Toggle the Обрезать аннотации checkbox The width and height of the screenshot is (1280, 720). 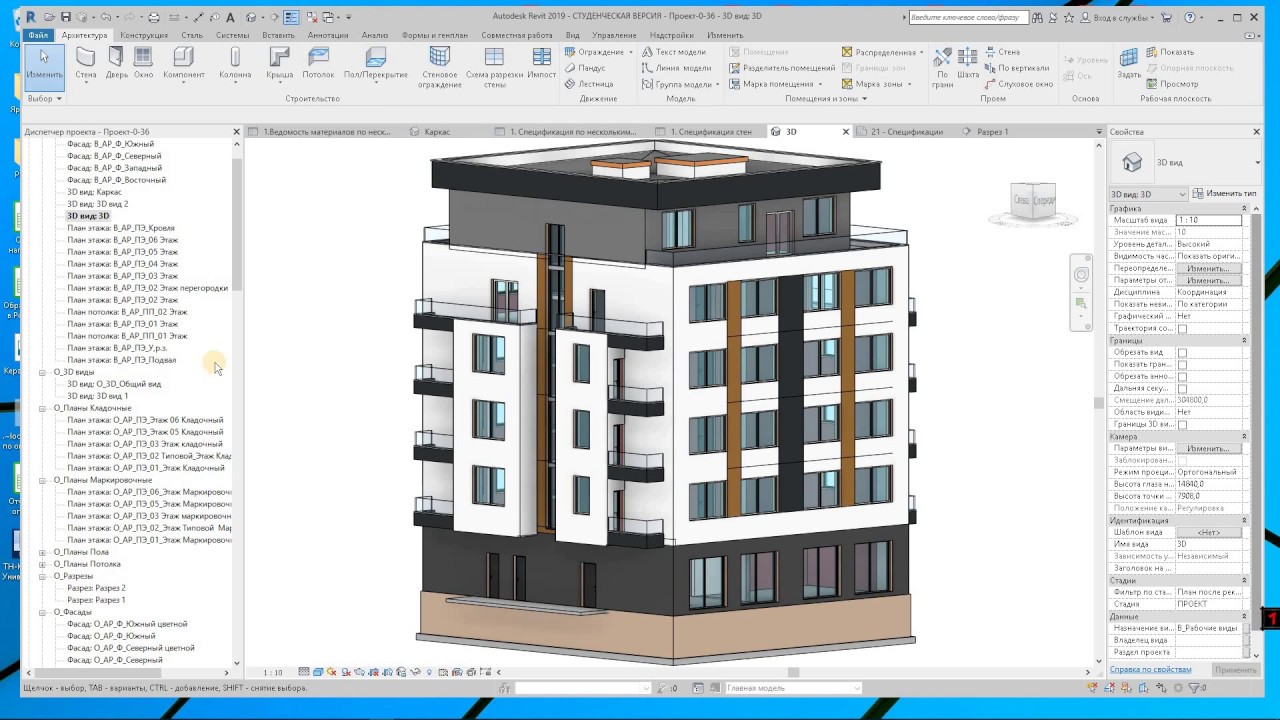(1182, 376)
